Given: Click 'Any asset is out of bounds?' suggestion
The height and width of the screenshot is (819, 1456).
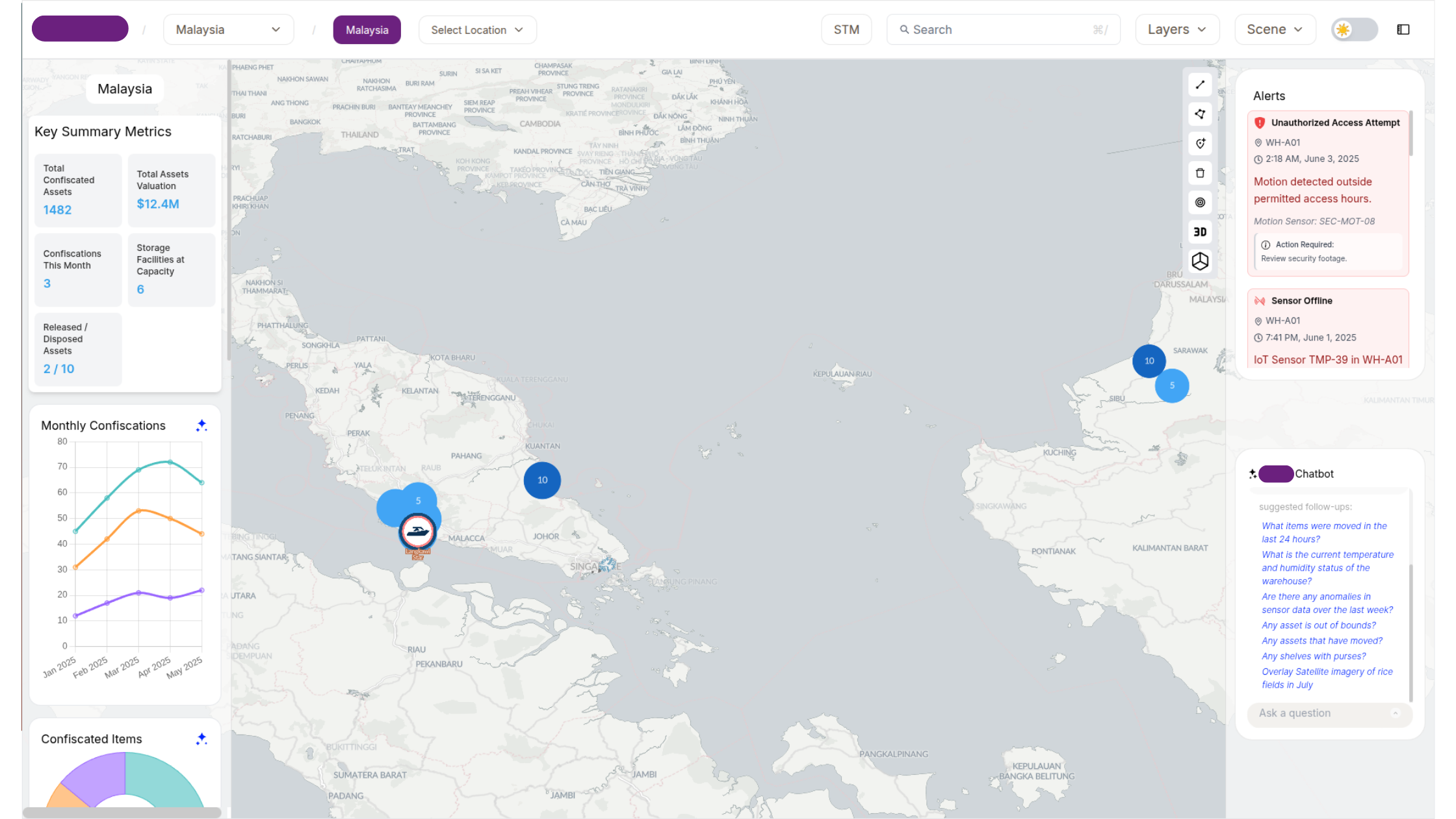Looking at the screenshot, I should pos(1319,625).
